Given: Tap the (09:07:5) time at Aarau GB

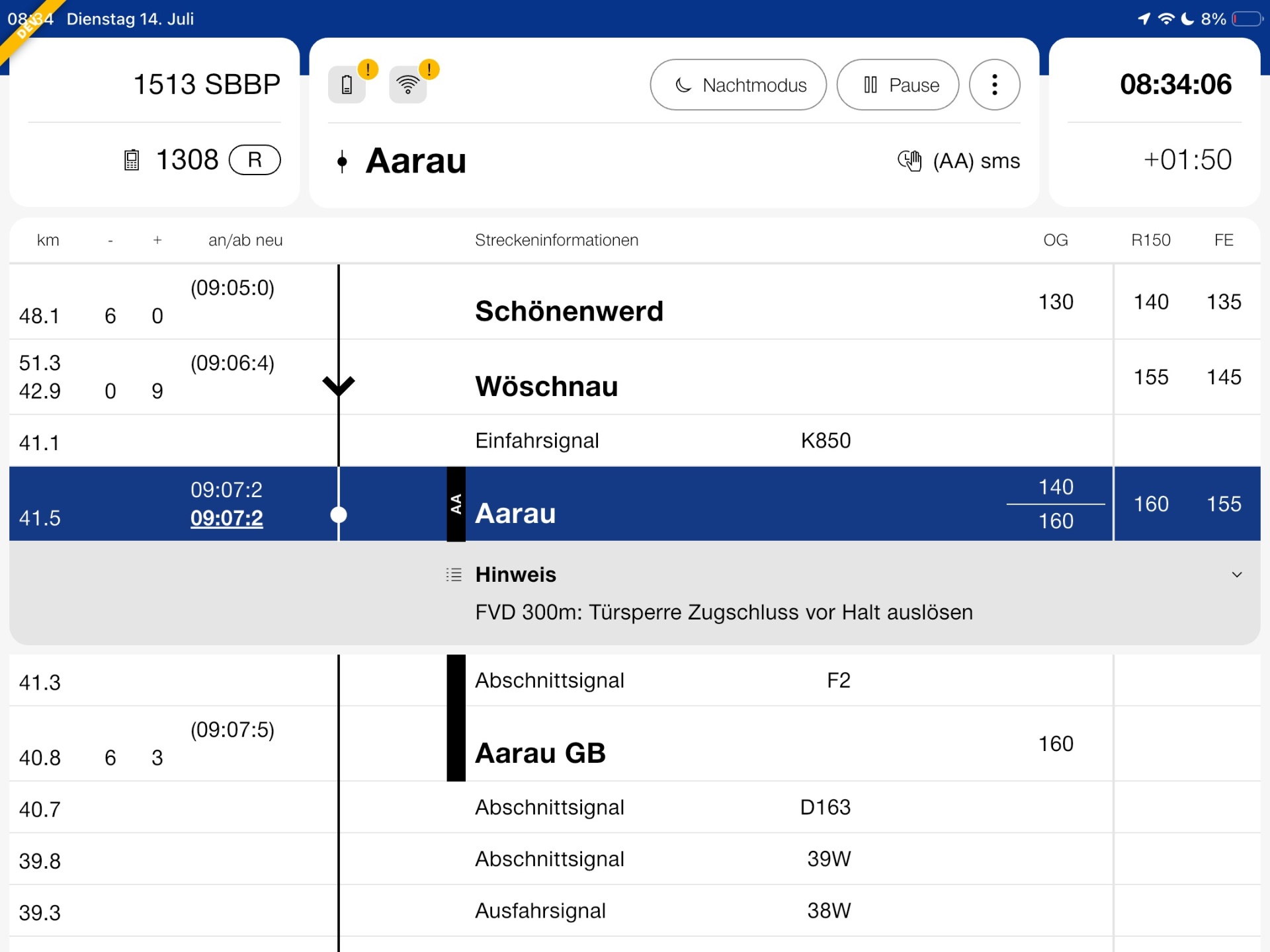Looking at the screenshot, I should click(232, 731).
